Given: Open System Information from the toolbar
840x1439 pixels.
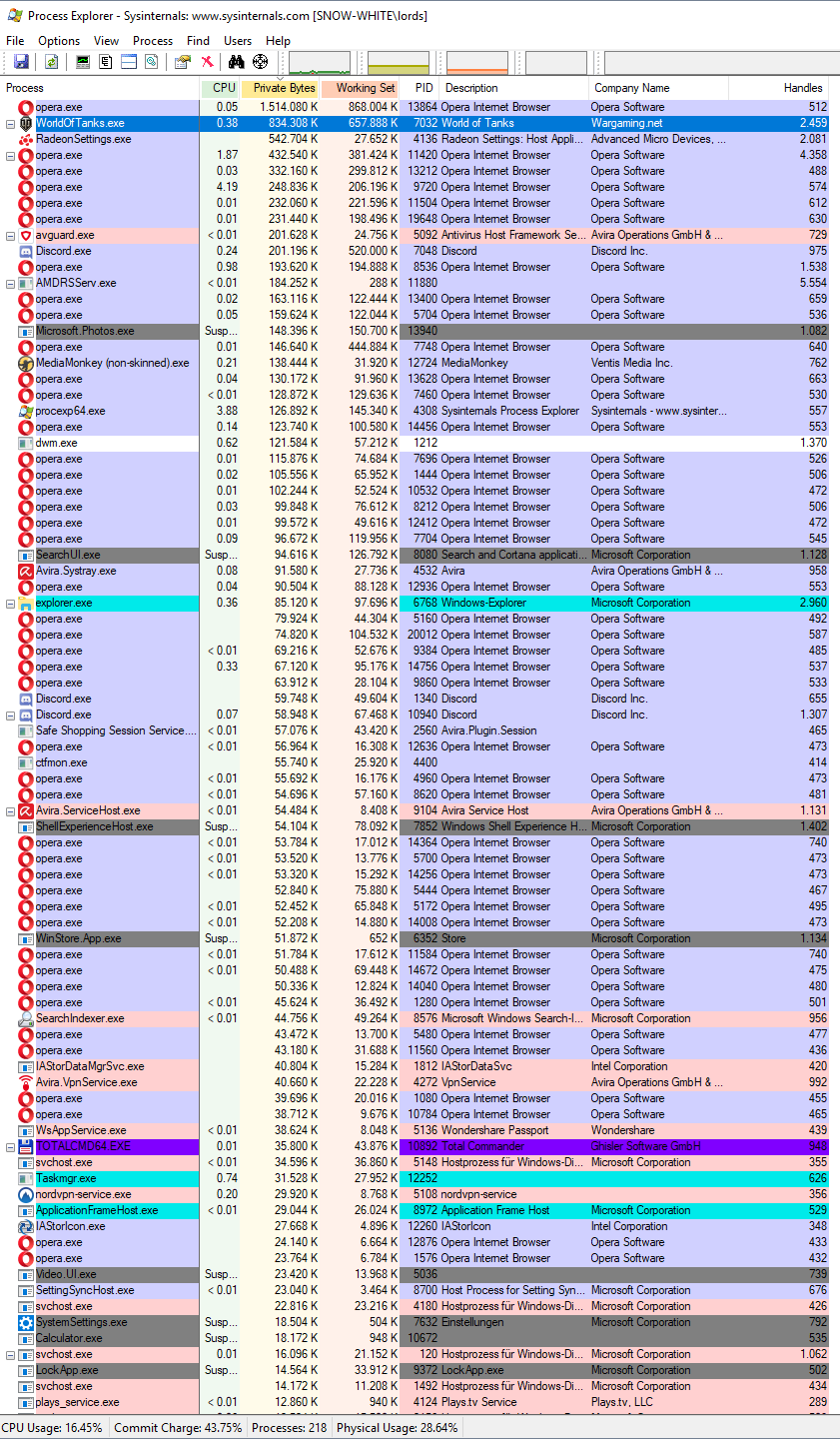Looking at the screenshot, I should (x=83, y=62).
